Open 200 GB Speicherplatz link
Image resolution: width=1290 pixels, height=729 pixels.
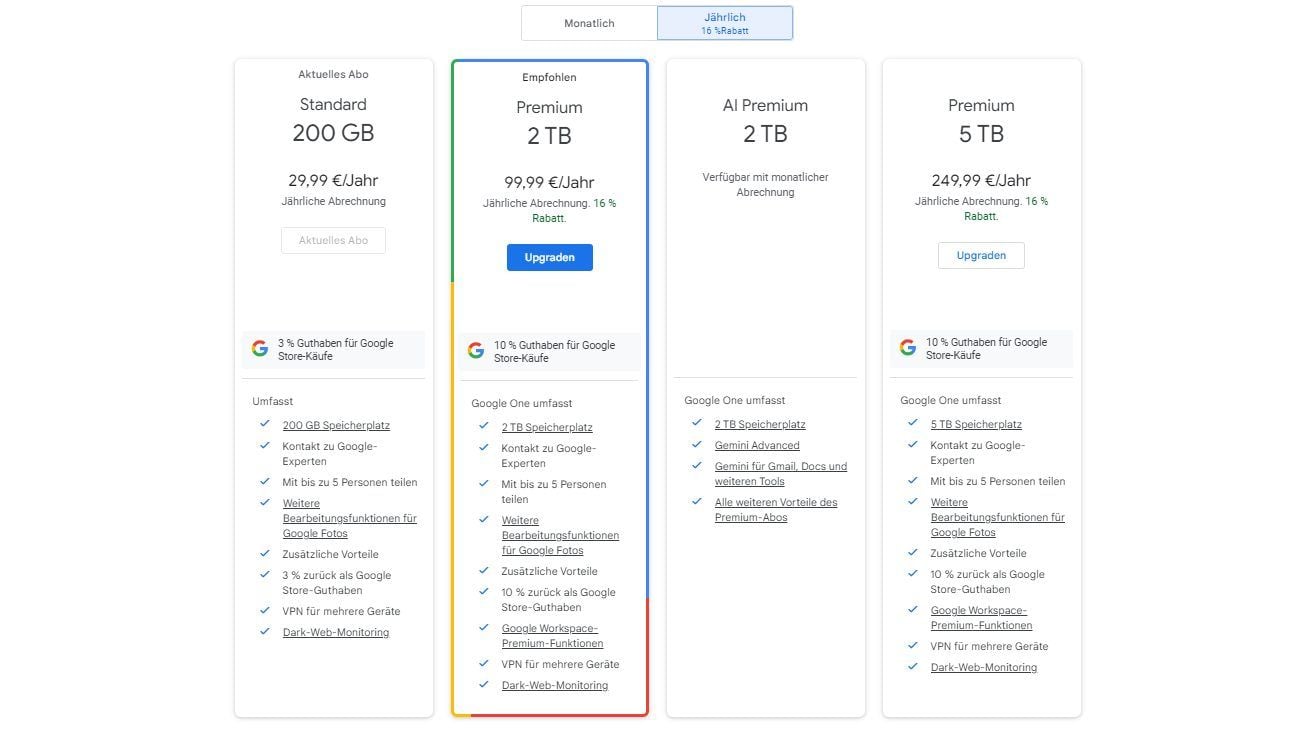coord(335,425)
